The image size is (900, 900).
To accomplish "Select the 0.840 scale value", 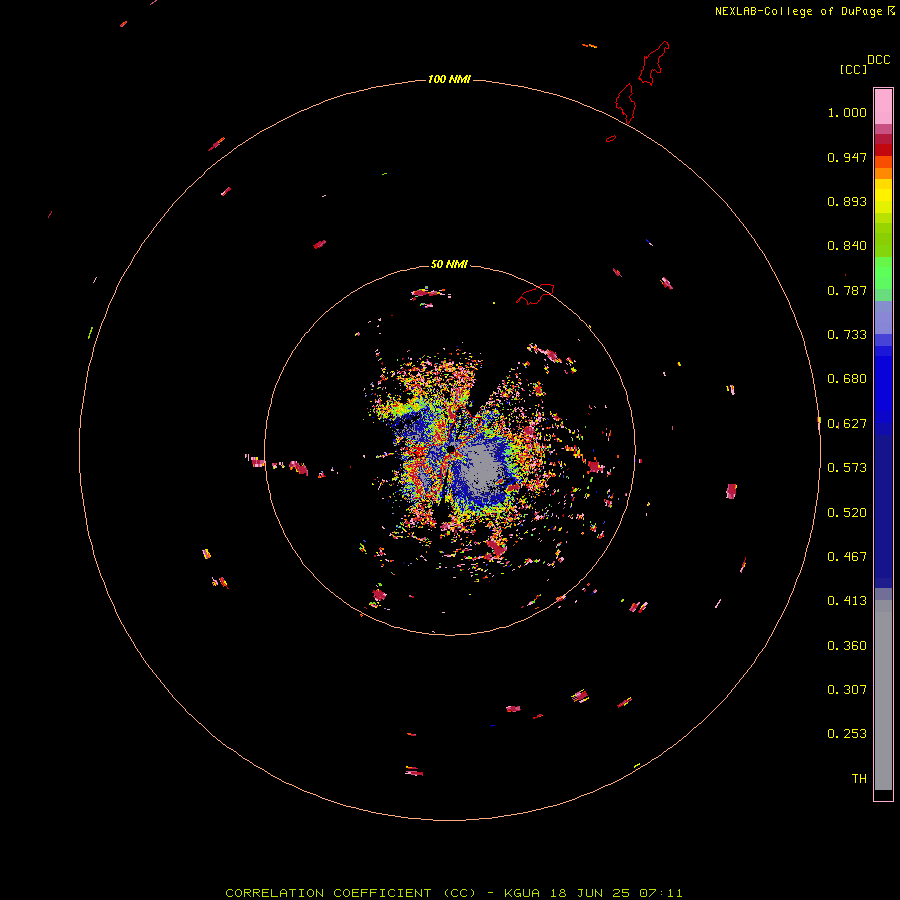I will point(847,246).
